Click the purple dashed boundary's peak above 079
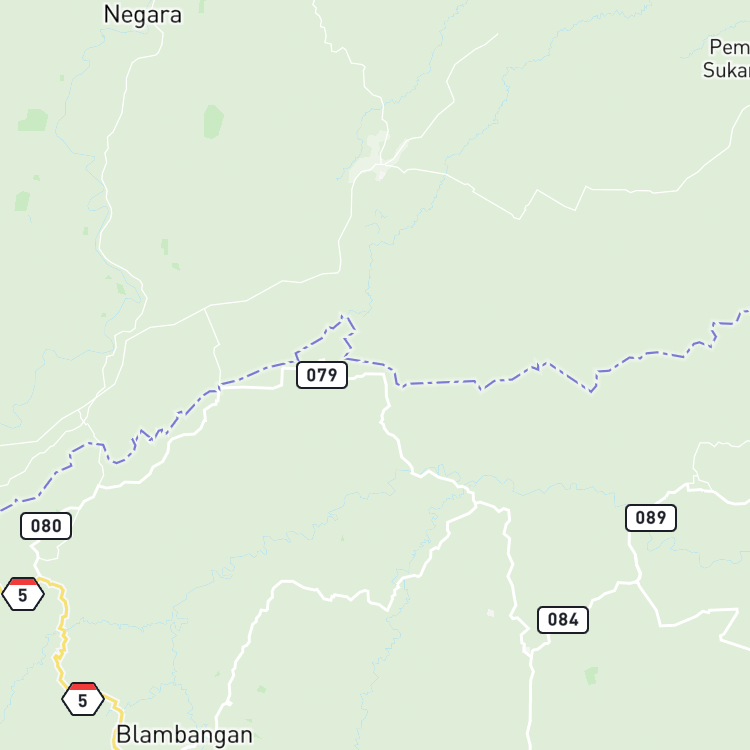 (x=342, y=316)
